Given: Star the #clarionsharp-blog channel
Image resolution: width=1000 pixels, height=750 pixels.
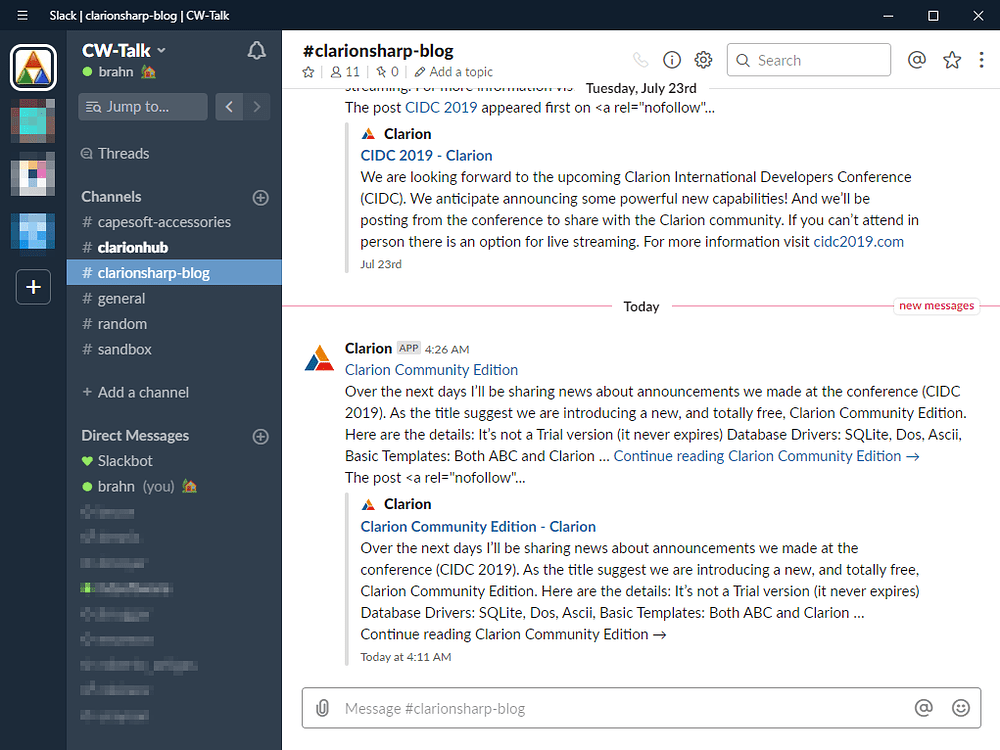Looking at the screenshot, I should pos(308,72).
